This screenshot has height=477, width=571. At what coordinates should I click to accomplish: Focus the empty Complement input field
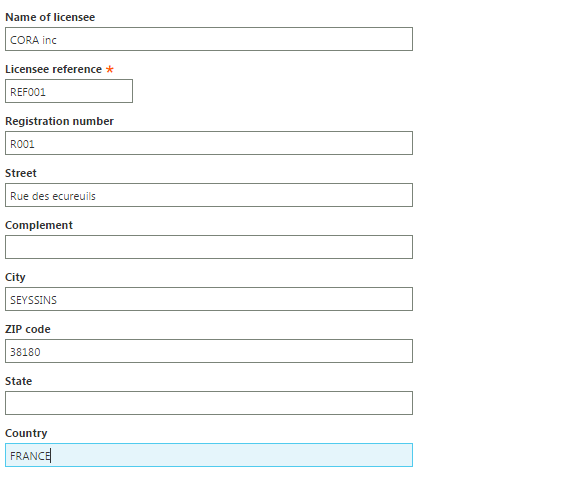pos(209,247)
